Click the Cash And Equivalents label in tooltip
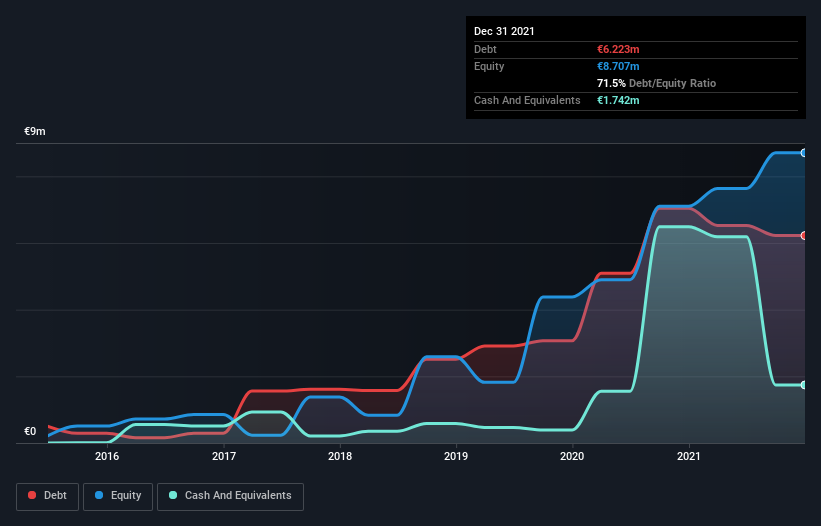 pyautogui.click(x=527, y=100)
